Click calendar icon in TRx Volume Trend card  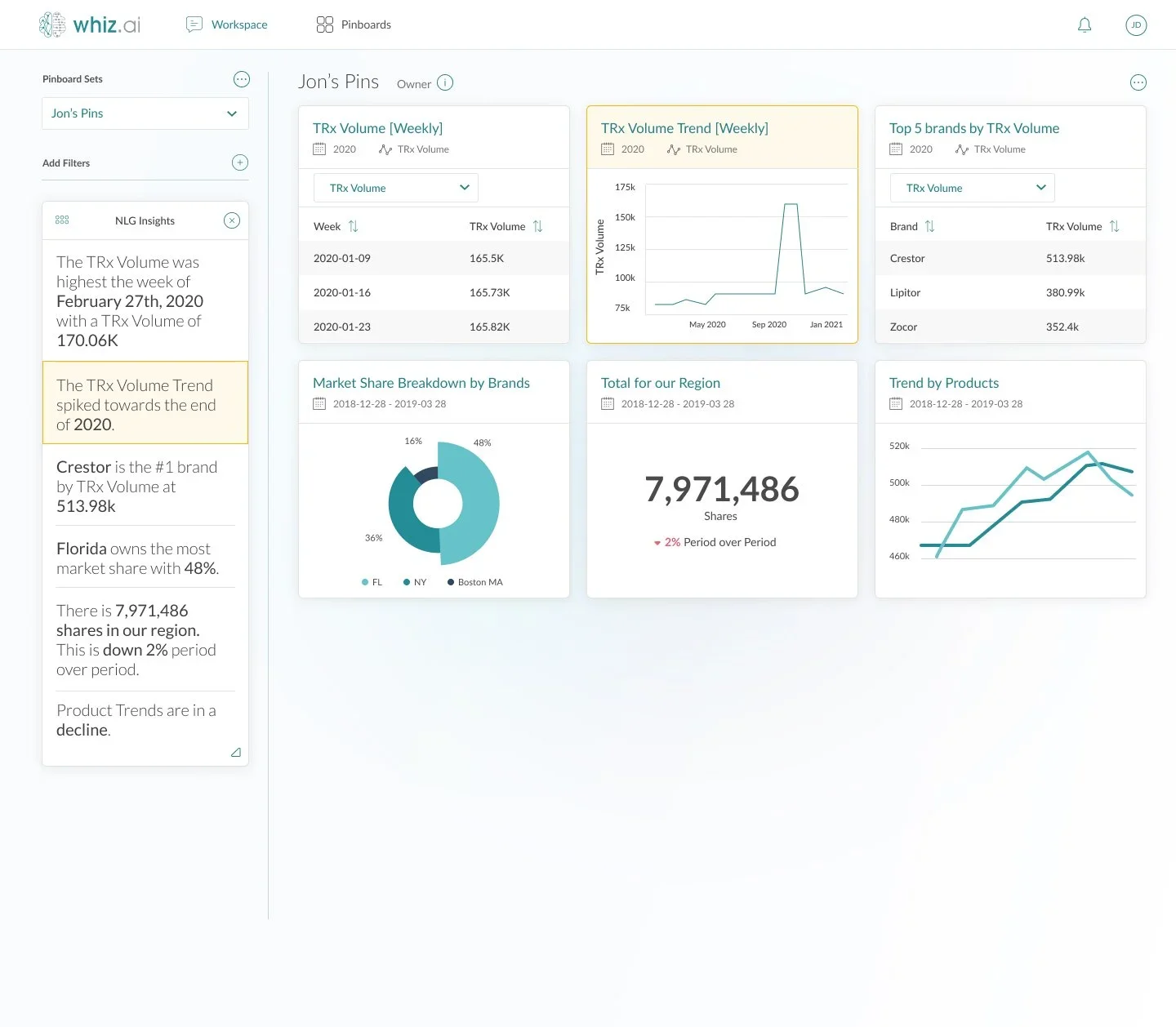pos(608,149)
